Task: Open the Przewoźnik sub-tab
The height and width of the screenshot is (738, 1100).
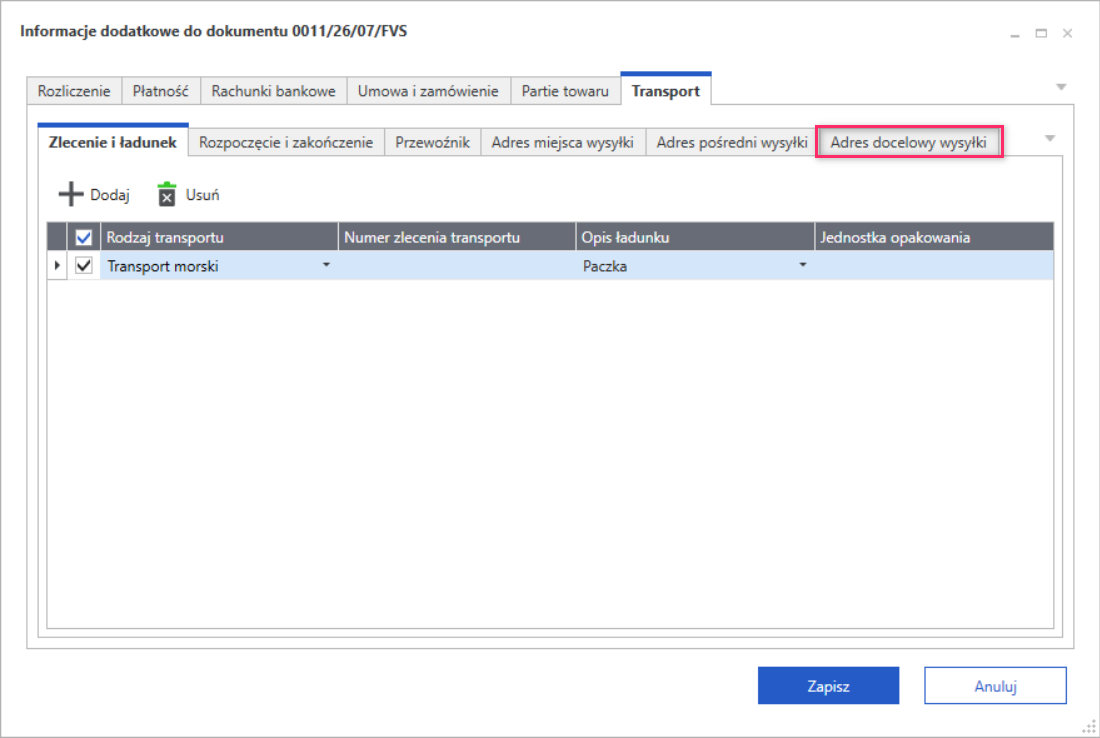Action: pos(432,142)
